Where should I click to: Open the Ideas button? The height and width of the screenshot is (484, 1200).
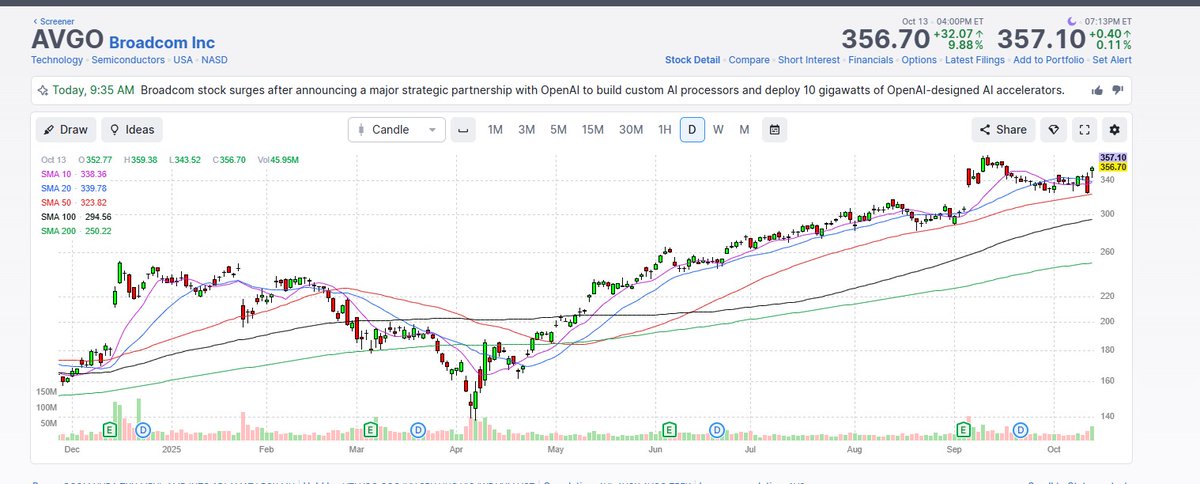tap(132, 129)
